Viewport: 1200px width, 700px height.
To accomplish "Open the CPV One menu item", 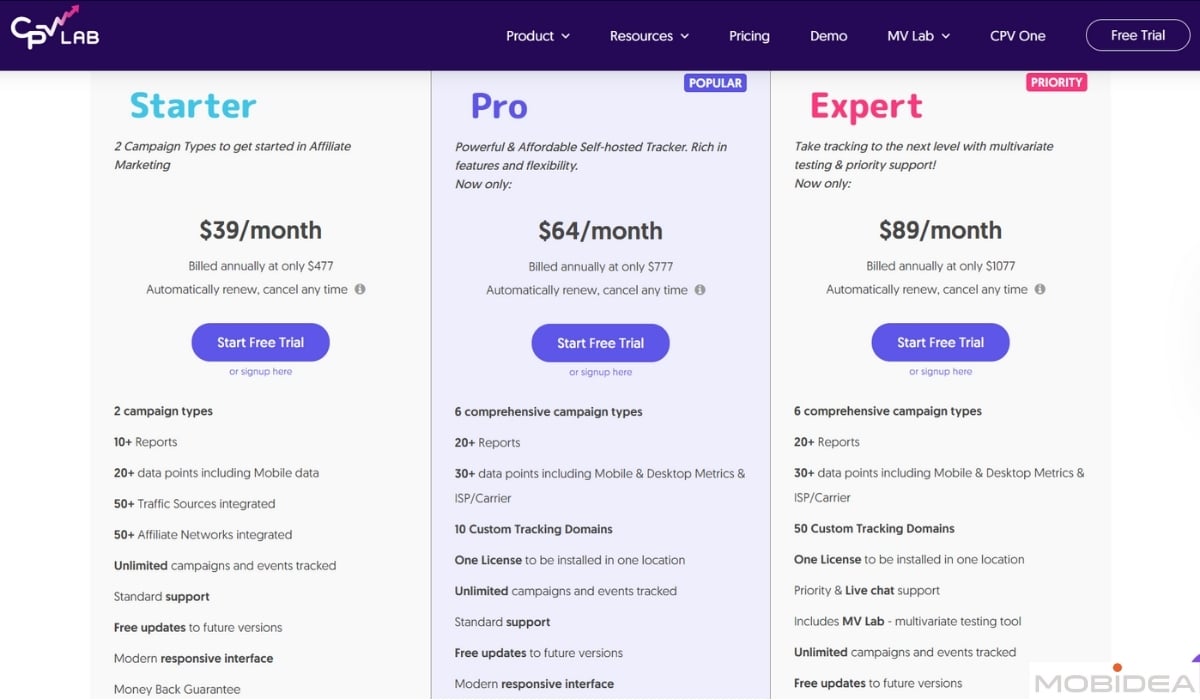I will pos(1018,35).
